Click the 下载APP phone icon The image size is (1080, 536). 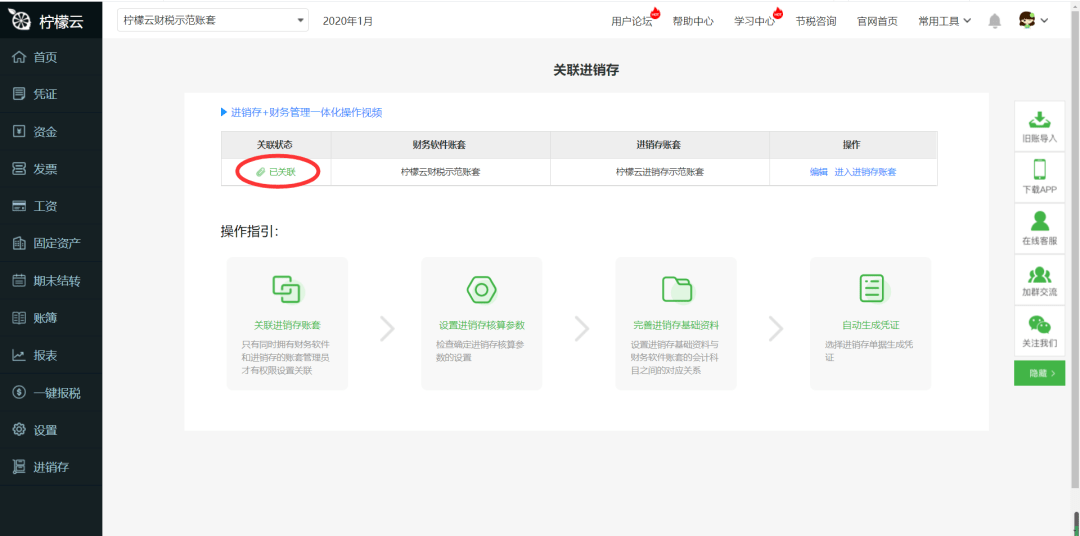[1039, 169]
